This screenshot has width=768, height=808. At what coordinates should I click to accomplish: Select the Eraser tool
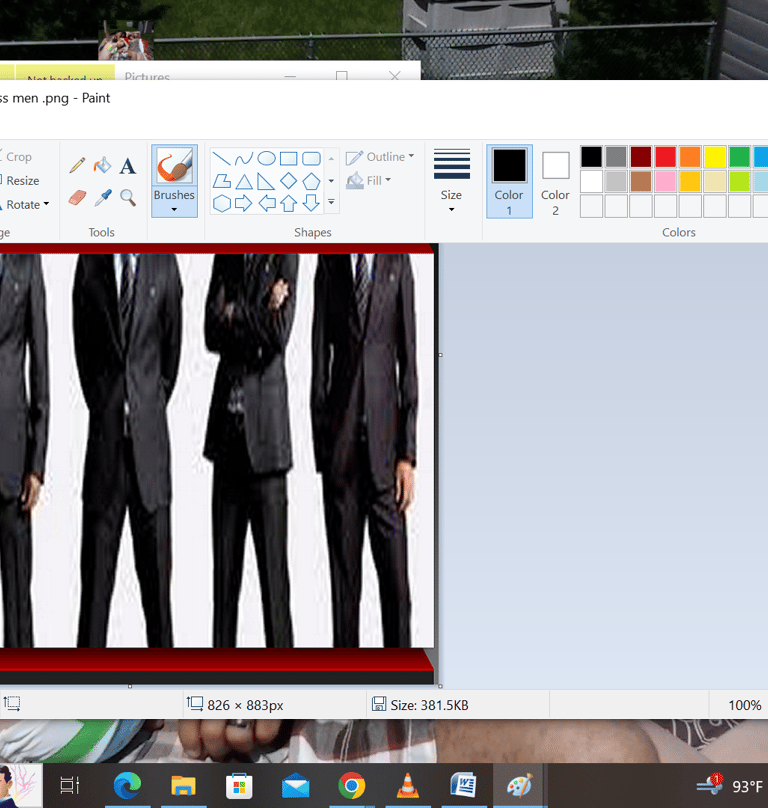coord(77,198)
